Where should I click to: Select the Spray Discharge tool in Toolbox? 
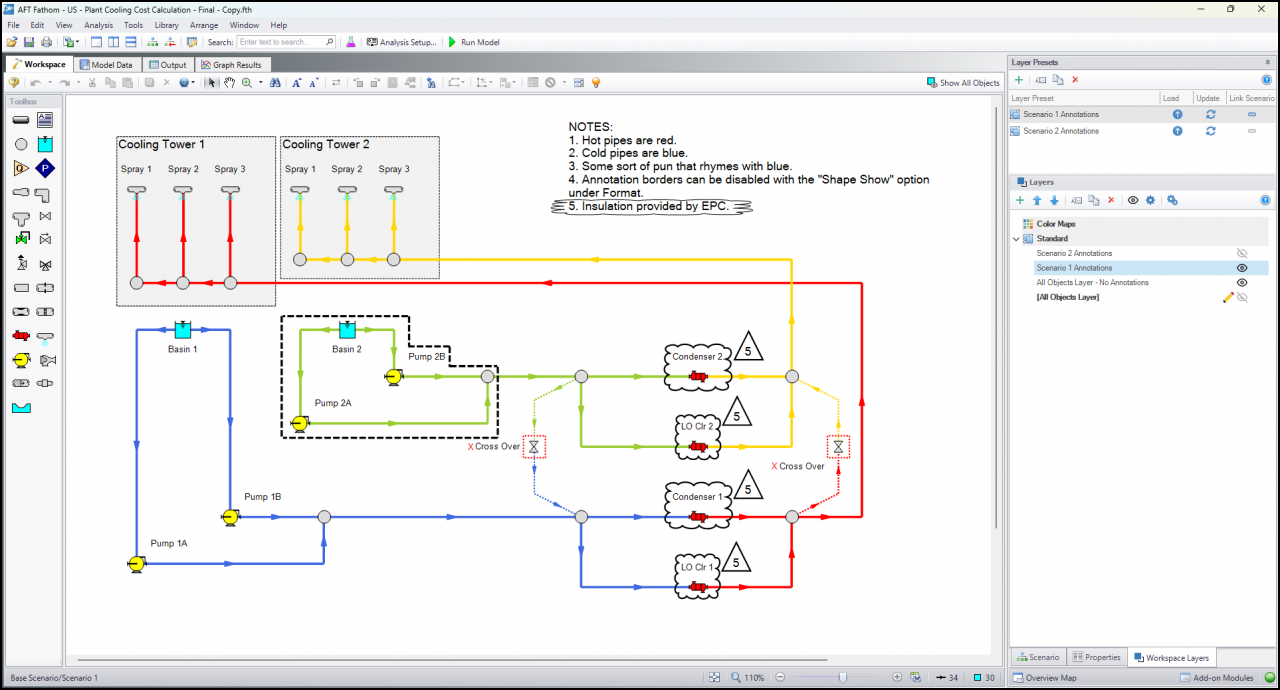pyautogui.click(x=45, y=337)
